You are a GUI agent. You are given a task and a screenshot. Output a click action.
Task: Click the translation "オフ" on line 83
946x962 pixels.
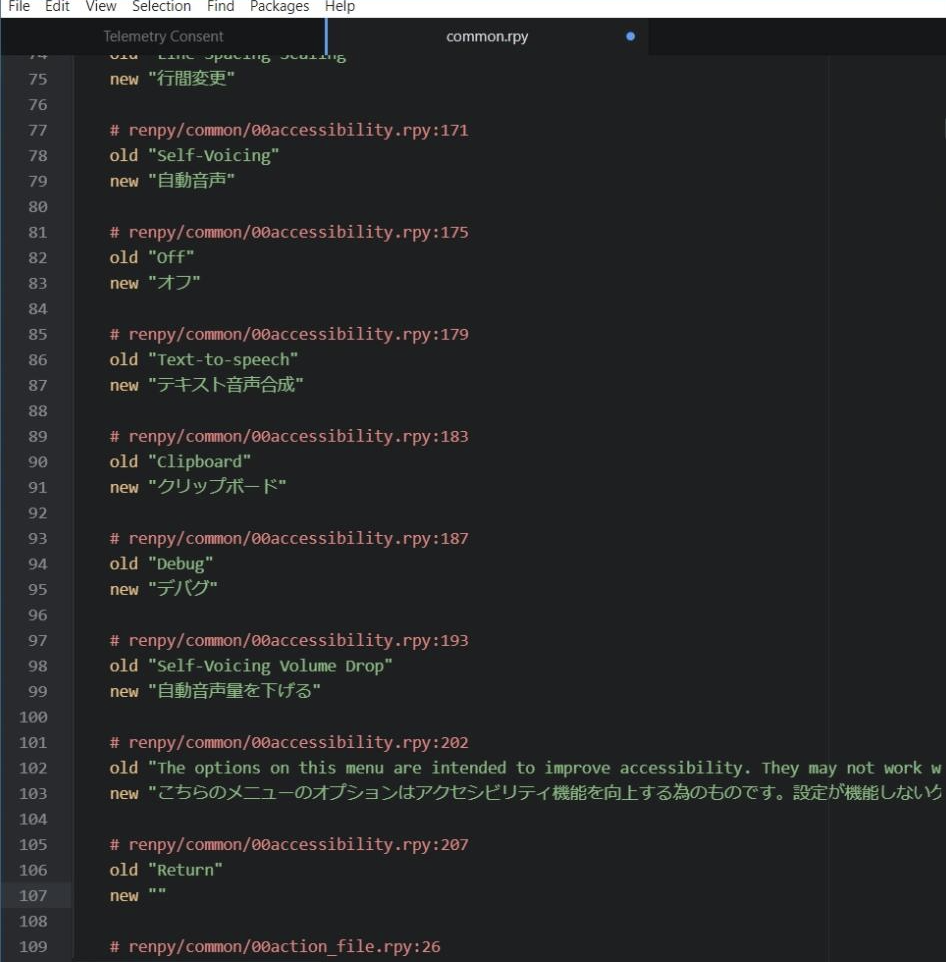(174, 283)
